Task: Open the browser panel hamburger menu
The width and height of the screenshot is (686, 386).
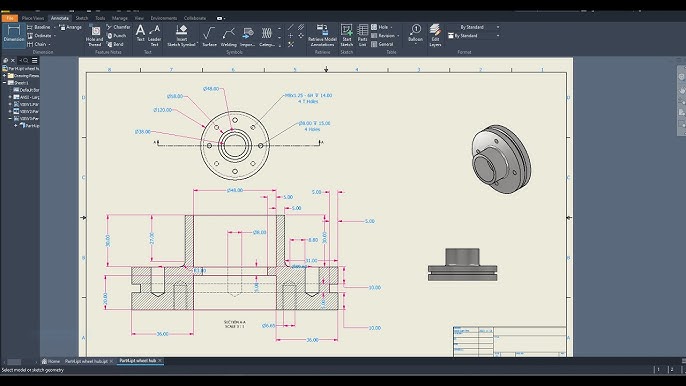Action: (x=35, y=60)
